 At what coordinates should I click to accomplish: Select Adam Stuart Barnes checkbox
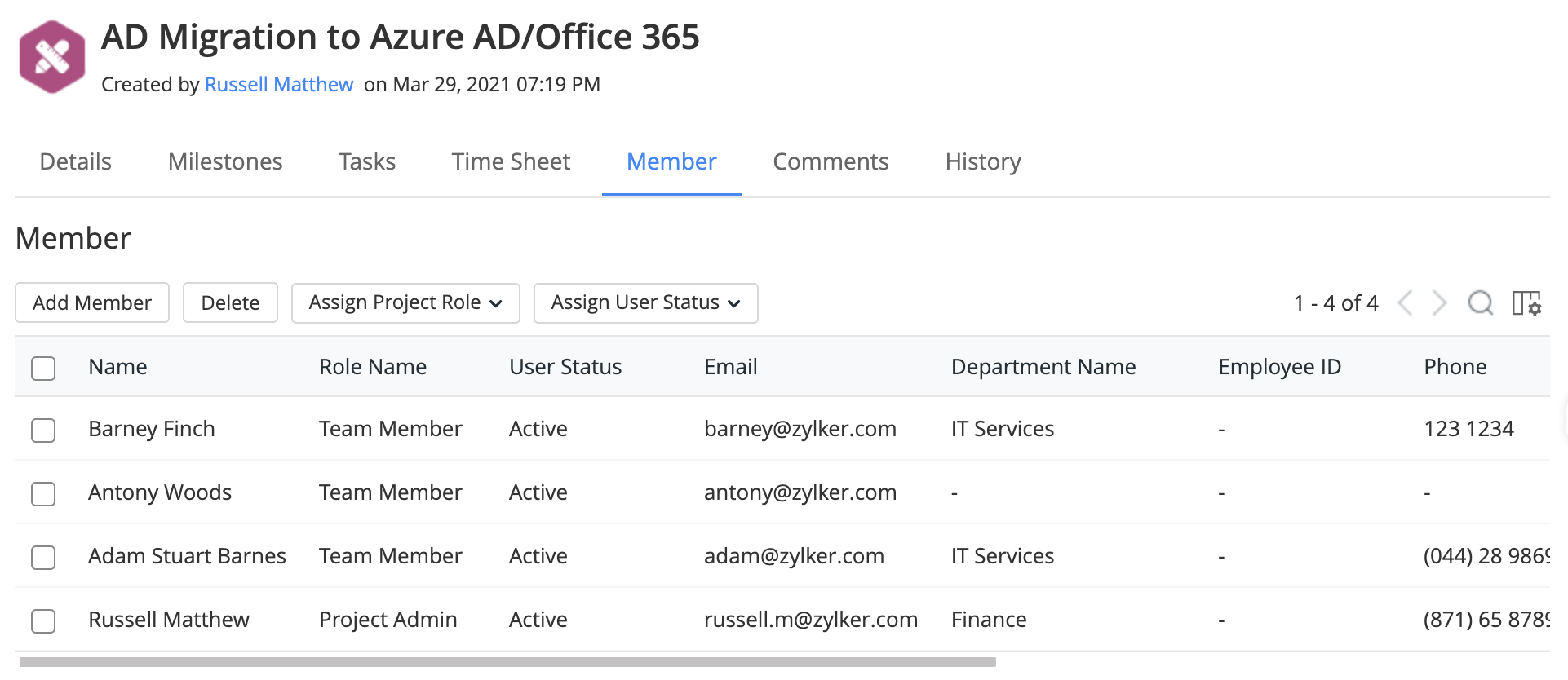click(x=43, y=558)
